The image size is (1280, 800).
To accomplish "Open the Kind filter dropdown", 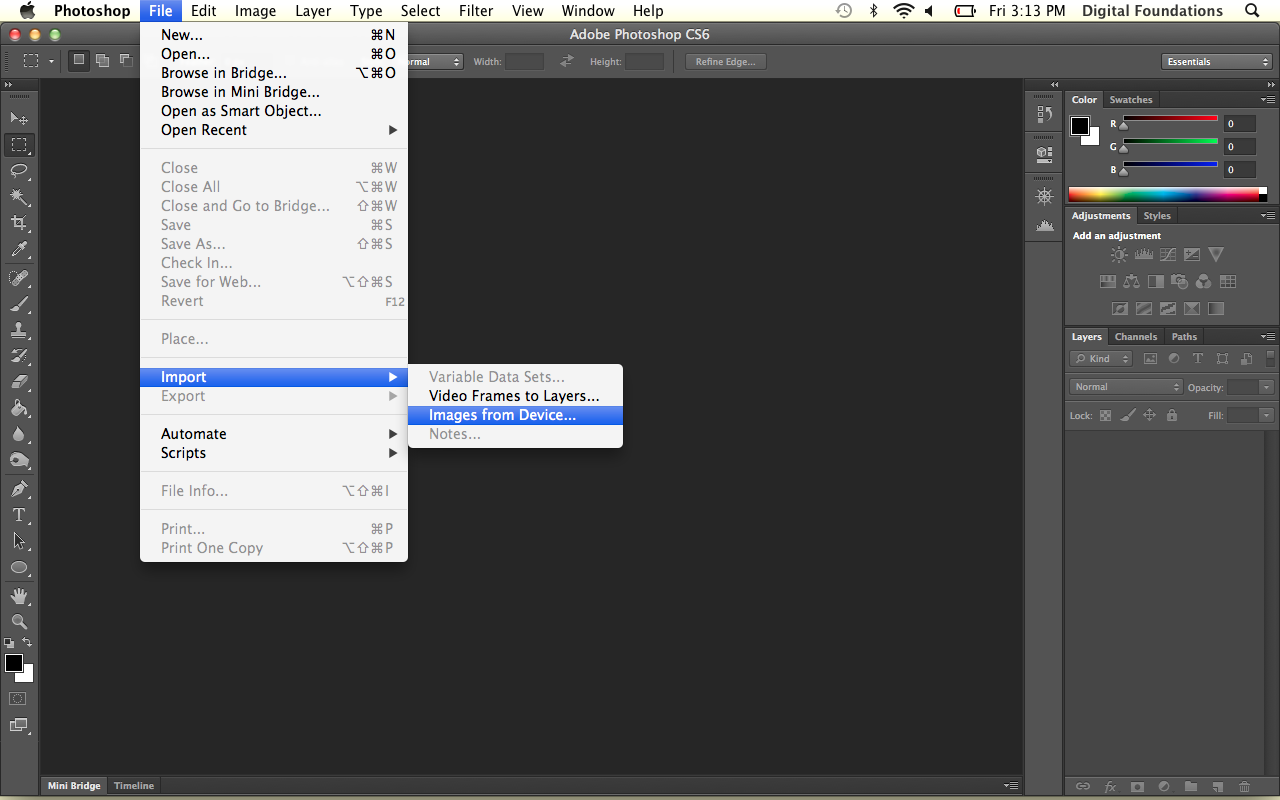I will pos(1101,359).
